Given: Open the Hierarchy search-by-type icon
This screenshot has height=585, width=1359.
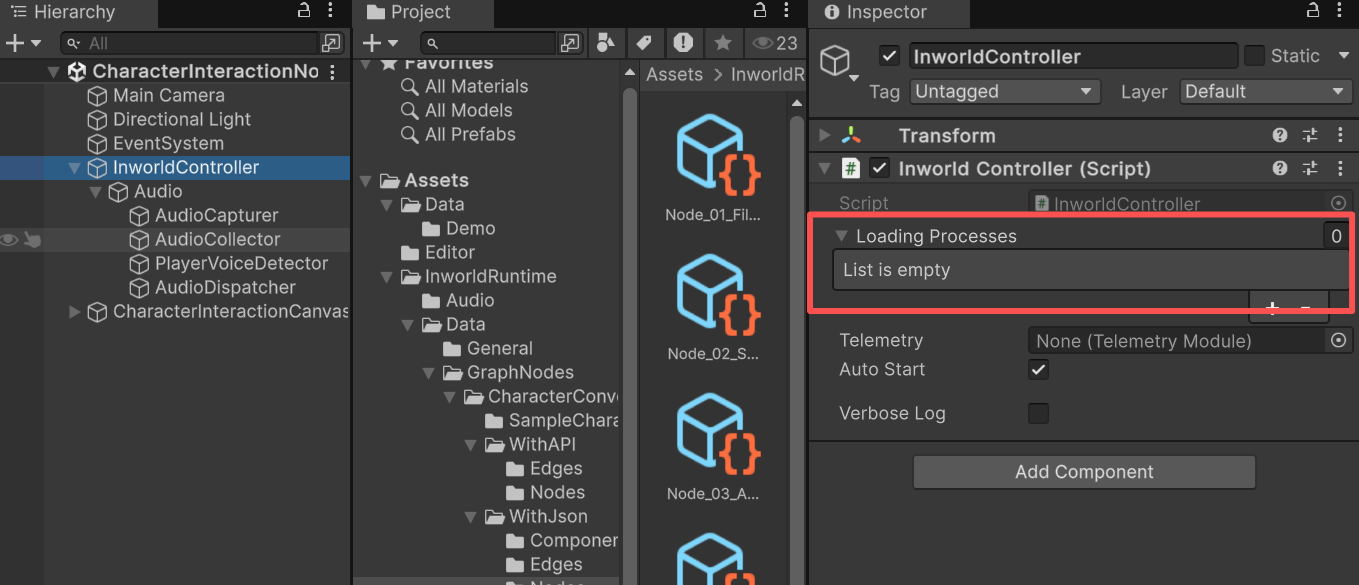Looking at the screenshot, I should click(331, 43).
